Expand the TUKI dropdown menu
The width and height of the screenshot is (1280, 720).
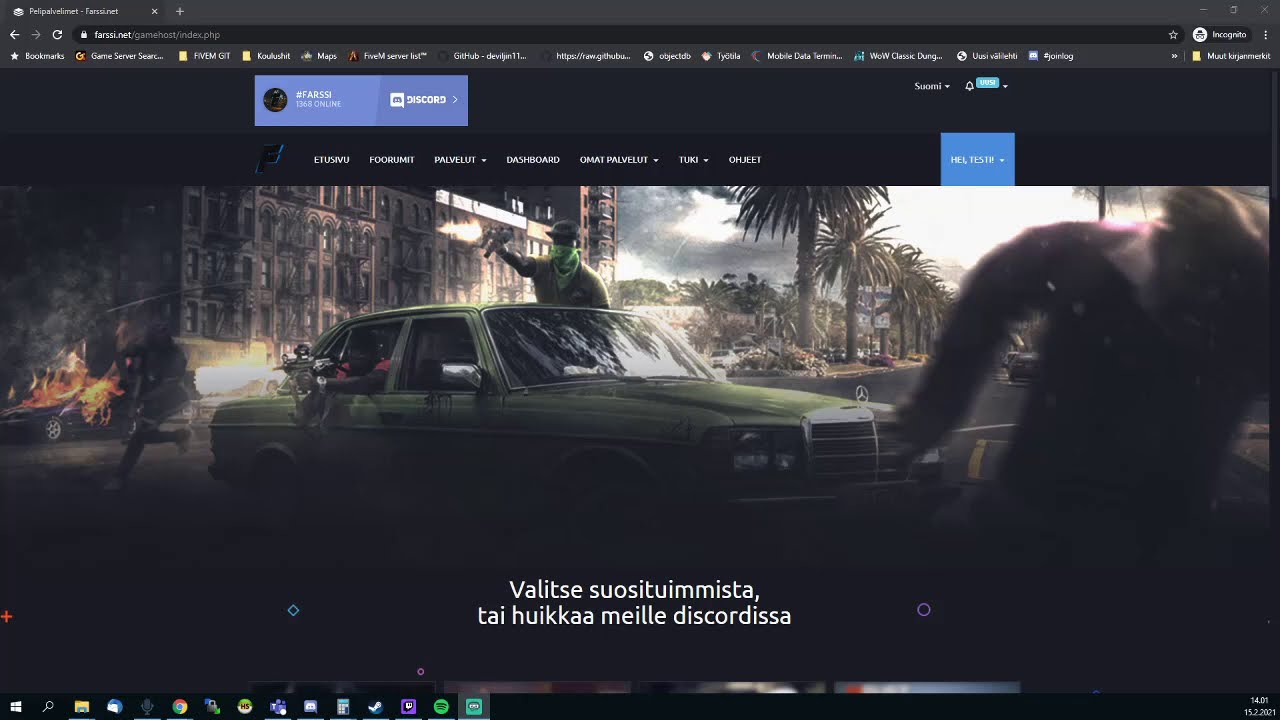coord(693,160)
